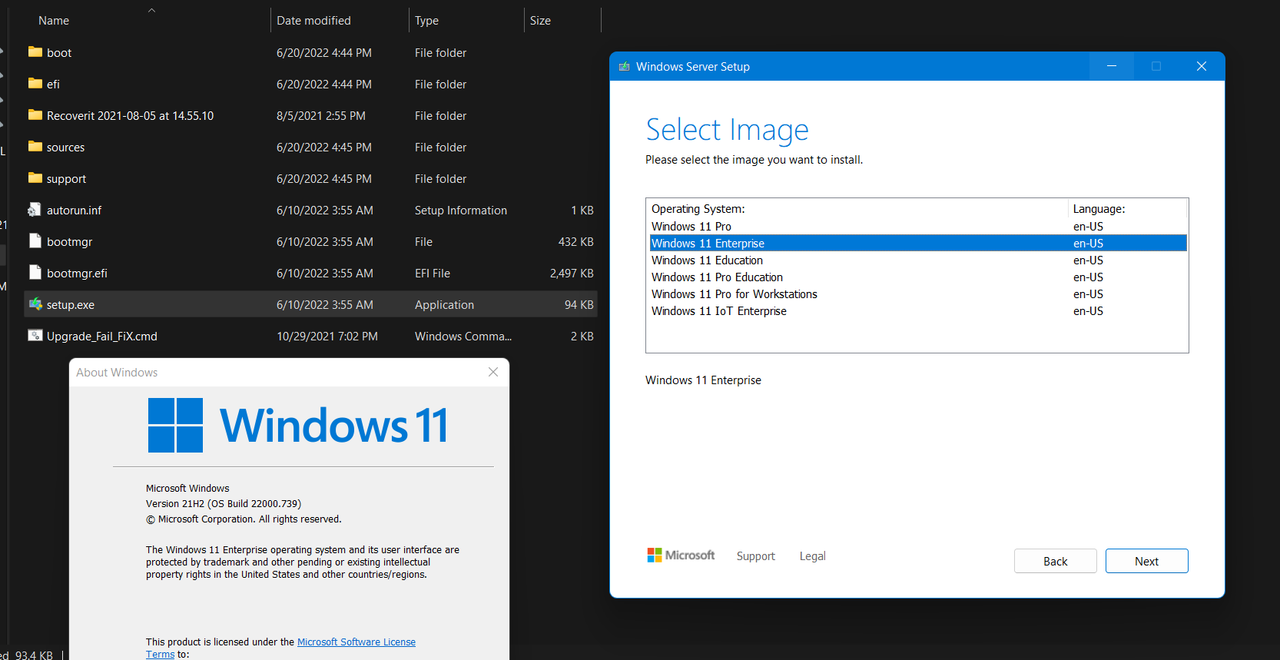Click the Upgrade_Fail_FiX.cmd script icon
Image resolution: width=1280 pixels, height=660 pixels.
pyautogui.click(x=35, y=336)
